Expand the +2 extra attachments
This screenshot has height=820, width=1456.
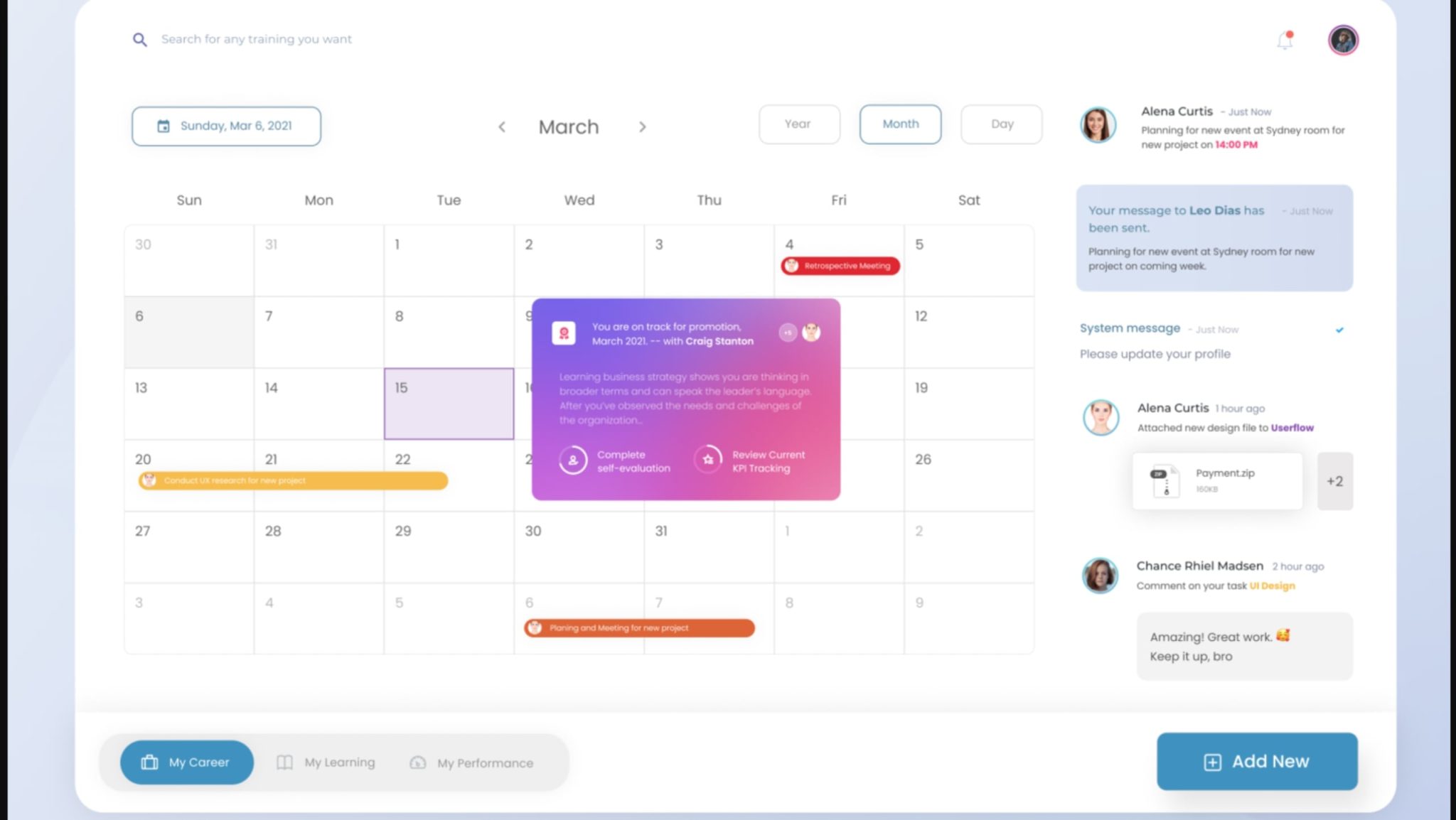coord(1335,481)
